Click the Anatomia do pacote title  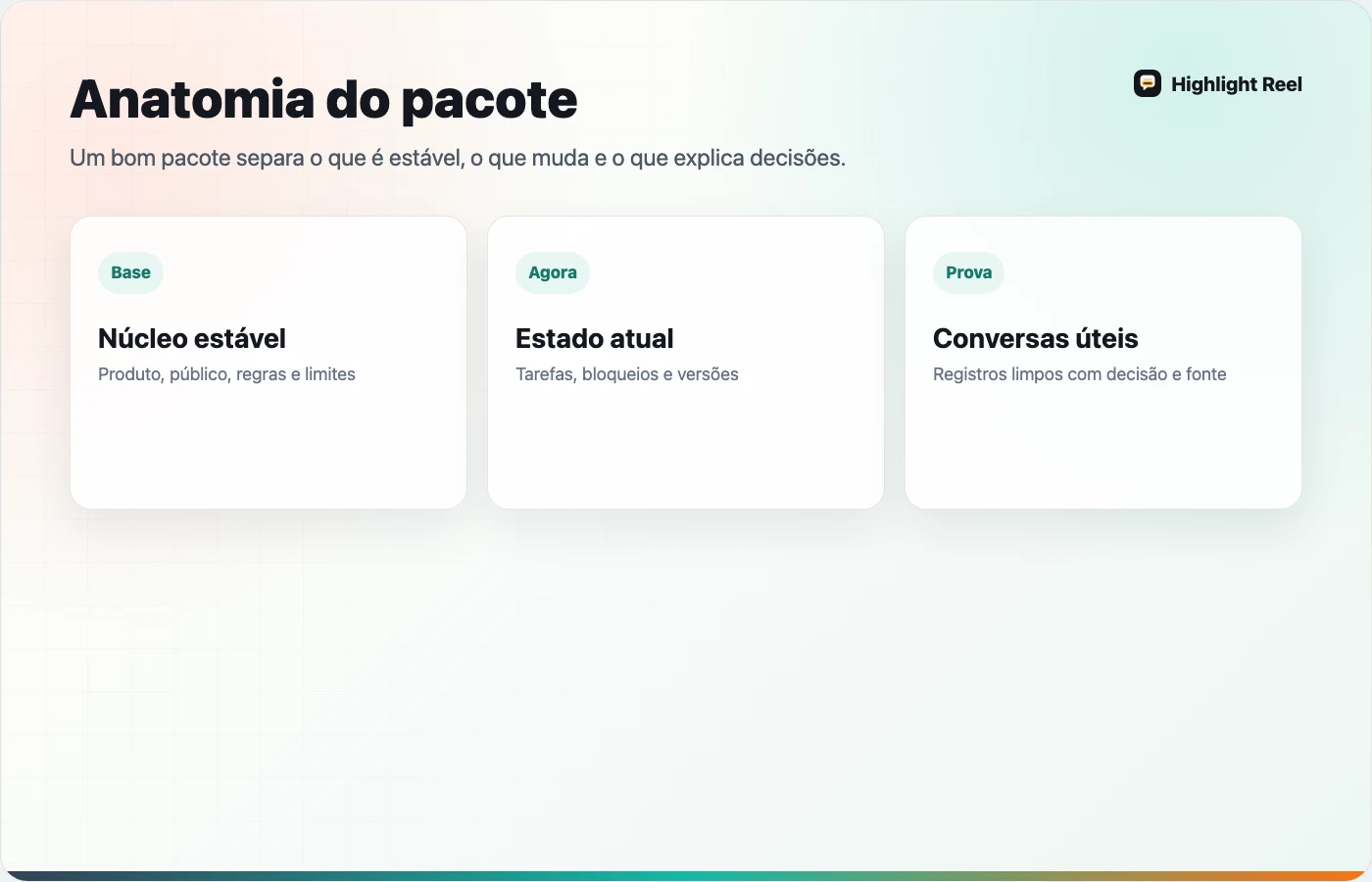coord(323,100)
